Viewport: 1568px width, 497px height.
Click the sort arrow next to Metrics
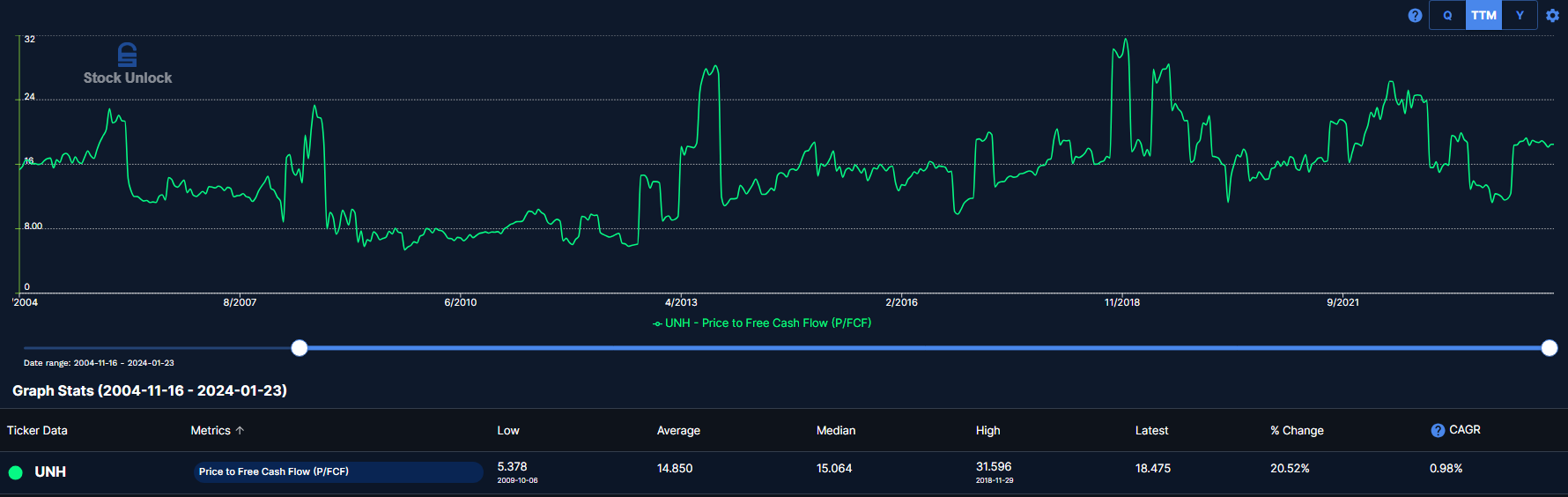coord(240,430)
